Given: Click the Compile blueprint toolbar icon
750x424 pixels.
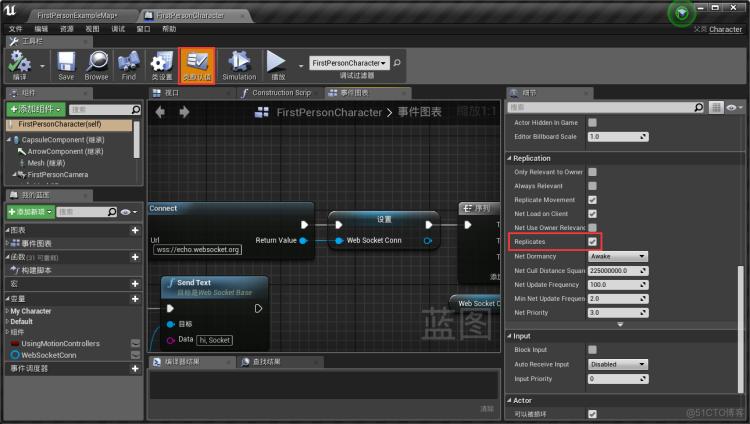Looking at the screenshot, I should 20,65.
